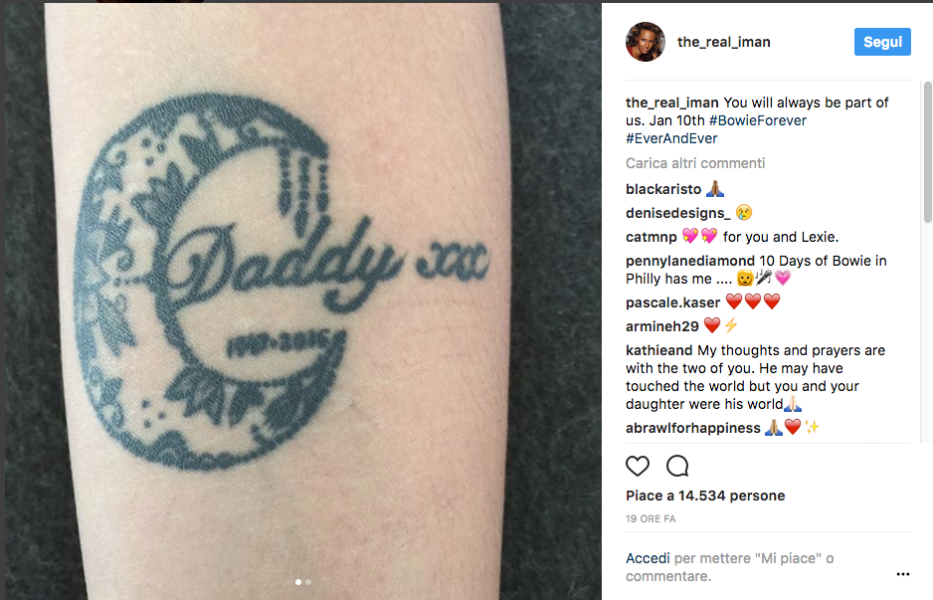
Task: Open the #EverAndEver hashtag
Action: (x=671, y=138)
